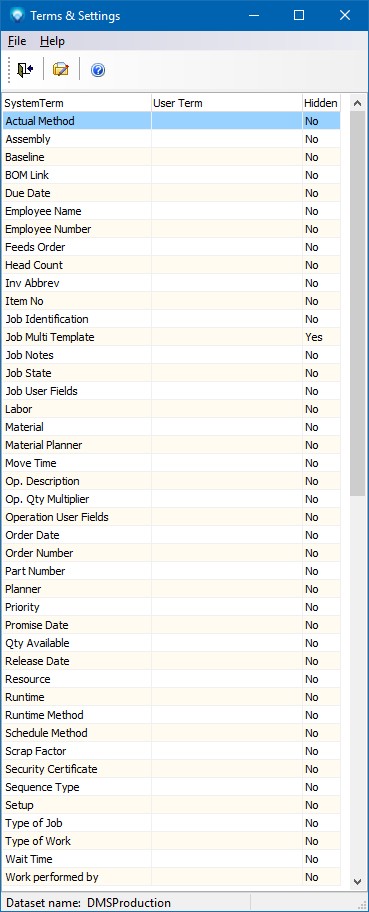Click the scrollbar up arrow
Image resolution: width=369 pixels, height=912 pixels.
click(357, 104)
